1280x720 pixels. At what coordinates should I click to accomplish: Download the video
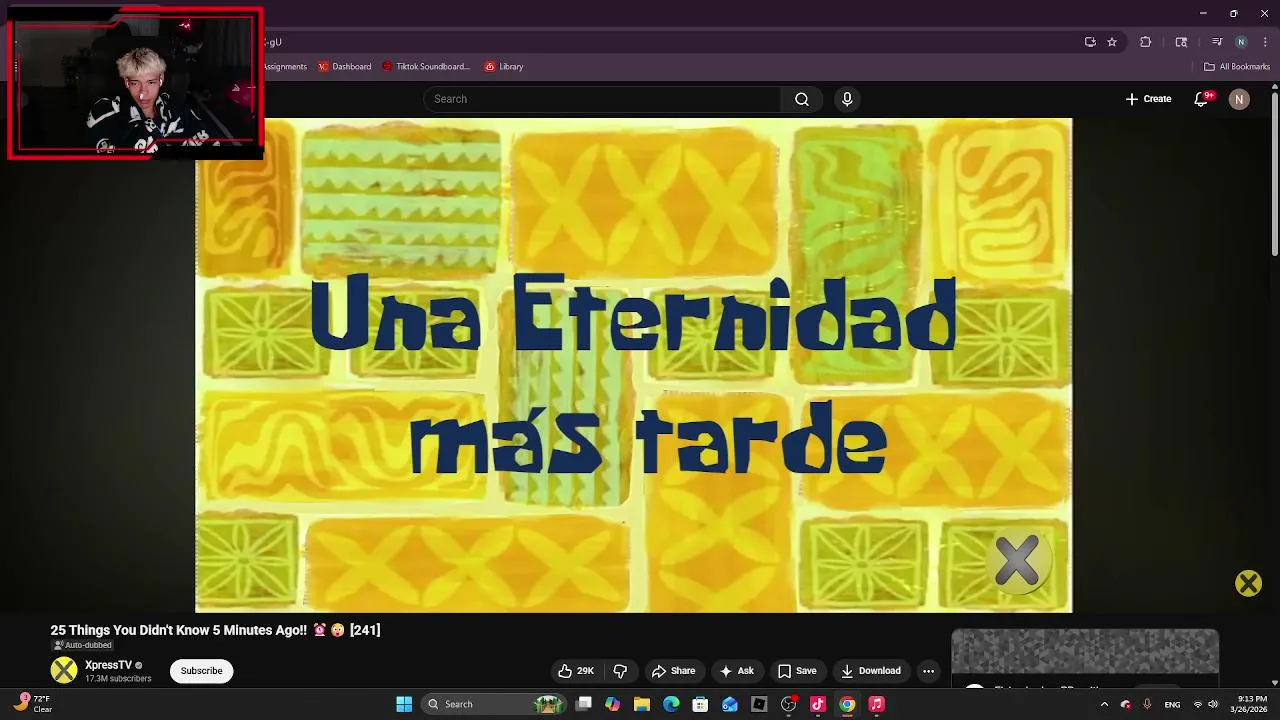pos(871,671)
